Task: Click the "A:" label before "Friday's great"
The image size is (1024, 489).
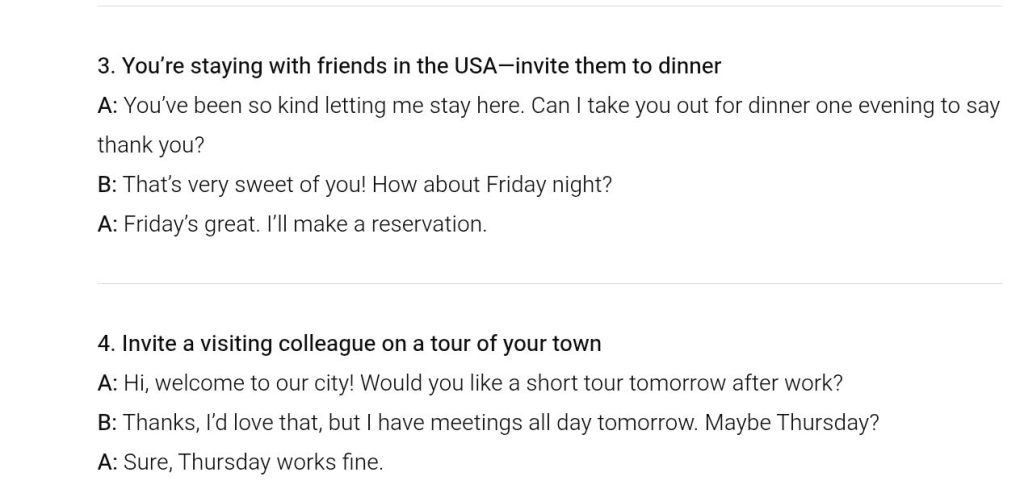Action: [x=107, y=224]
